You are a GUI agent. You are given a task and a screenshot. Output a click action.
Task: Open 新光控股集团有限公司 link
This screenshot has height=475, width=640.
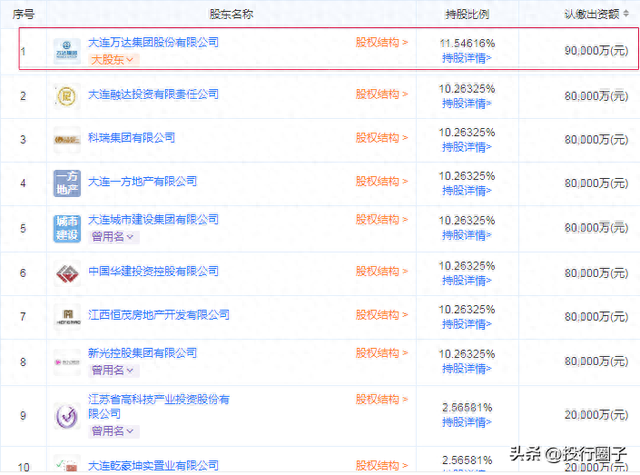coord(142,353)
